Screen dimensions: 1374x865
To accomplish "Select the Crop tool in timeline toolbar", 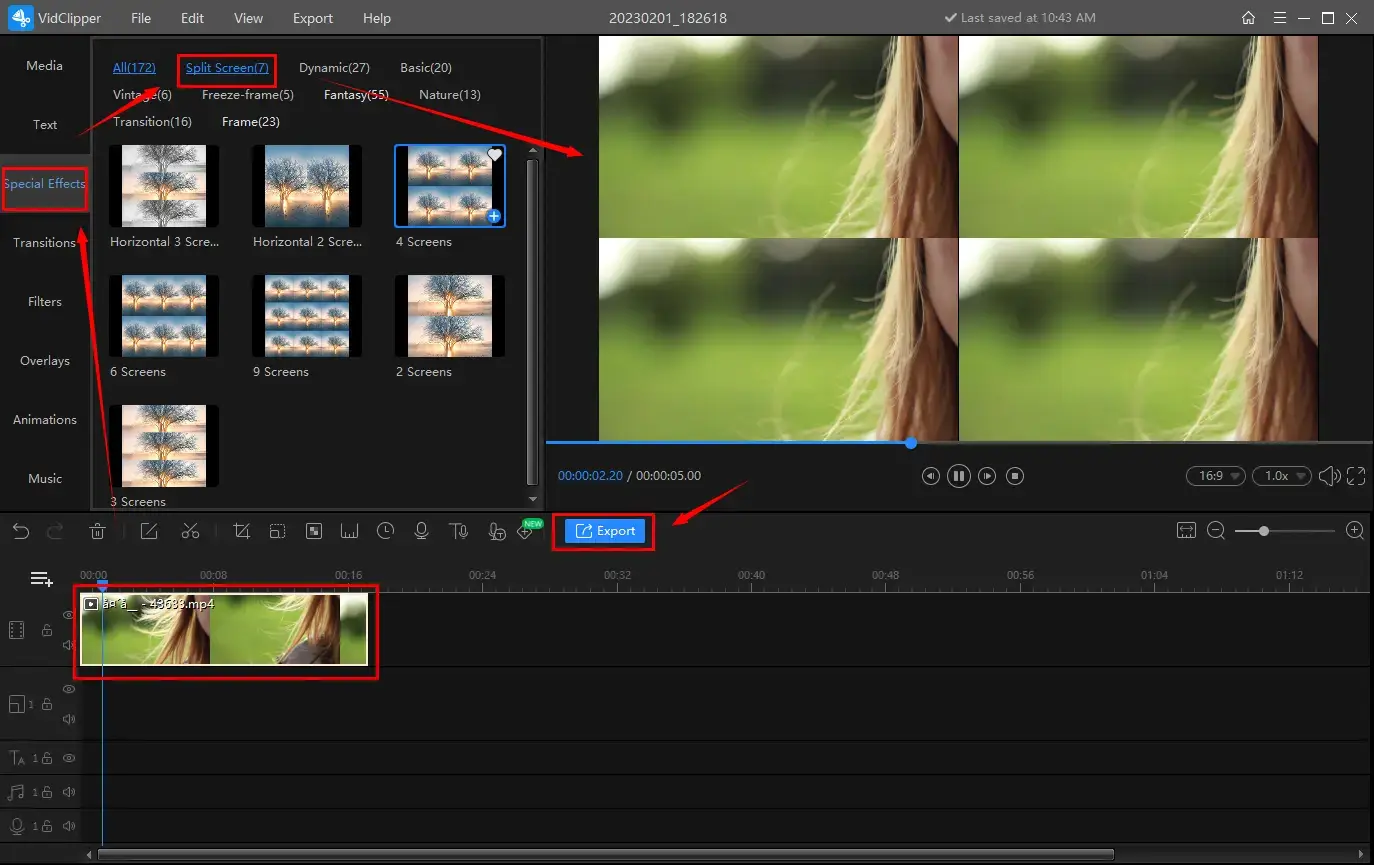I will pos(241,531).
